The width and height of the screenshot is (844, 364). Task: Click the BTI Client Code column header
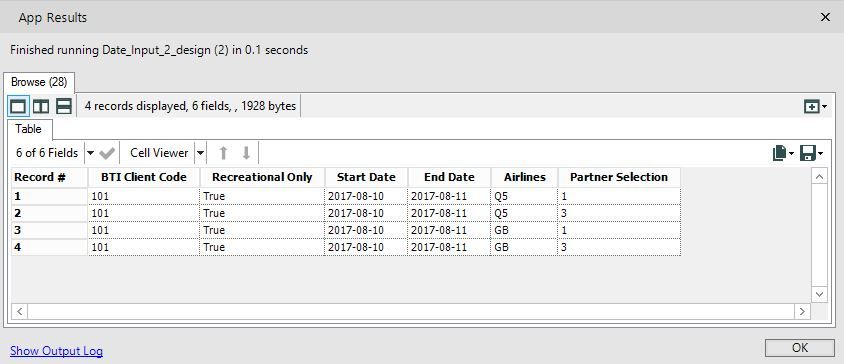[x=144, y=177]
